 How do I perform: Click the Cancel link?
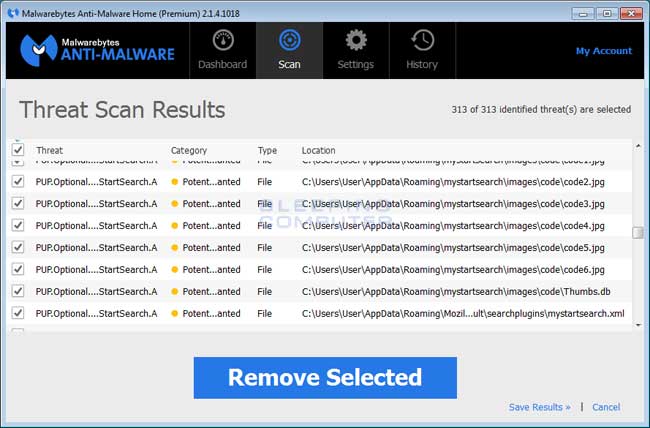tap(606, 407)
